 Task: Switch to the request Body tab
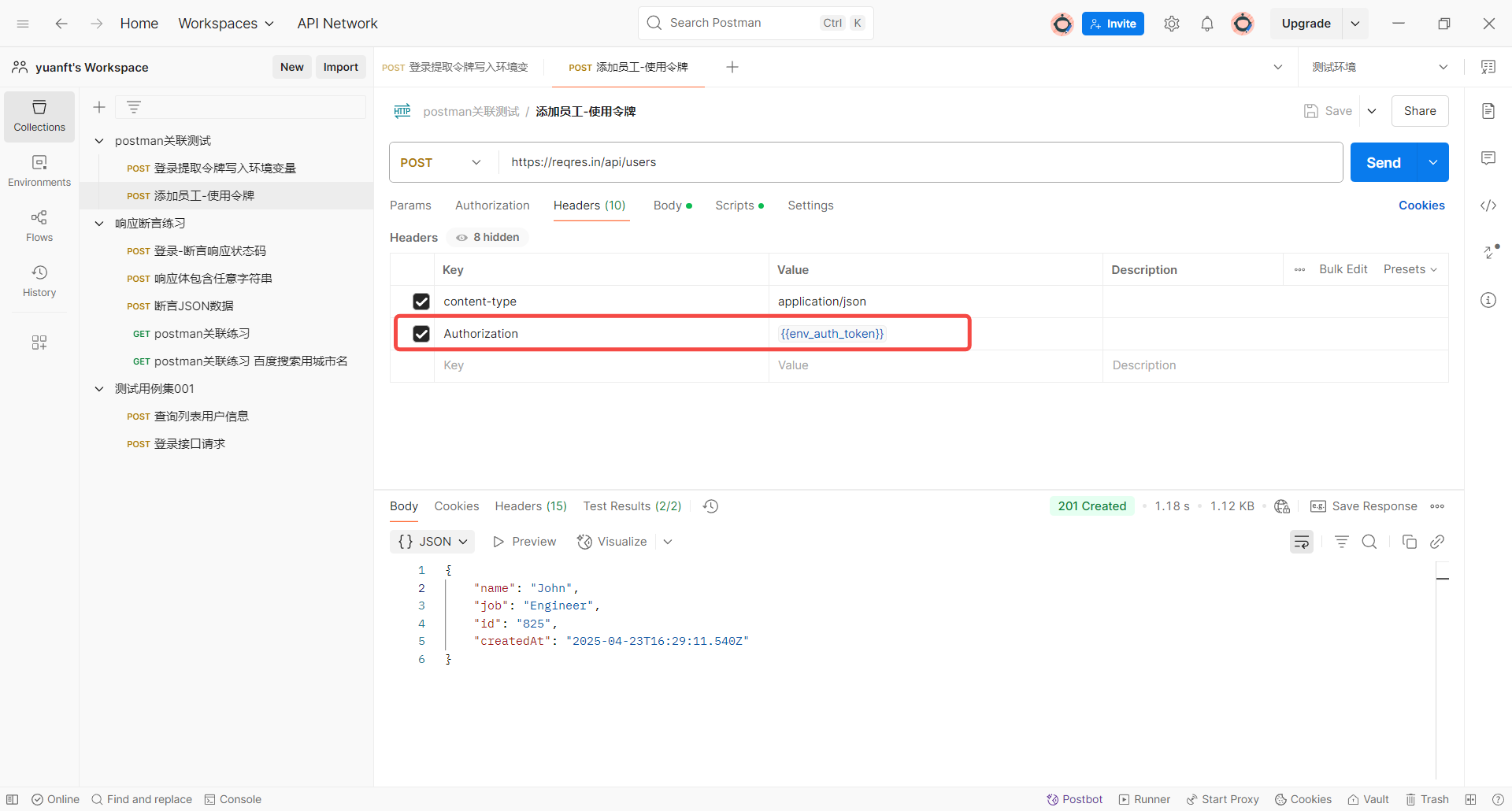673,206
